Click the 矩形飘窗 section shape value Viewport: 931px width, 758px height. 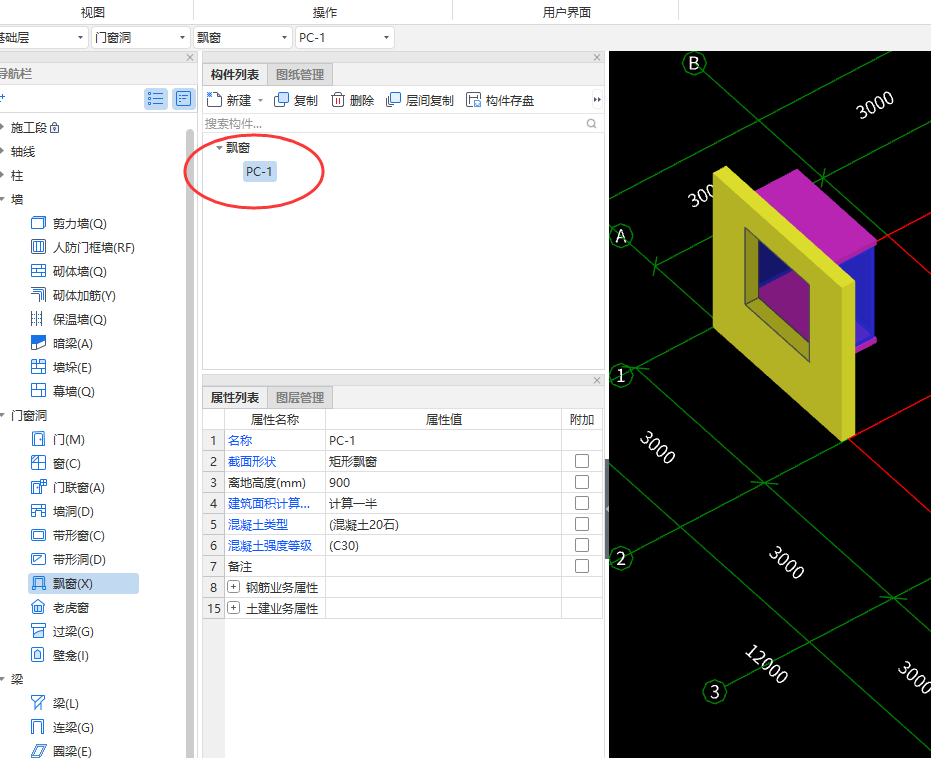[443, 461]
